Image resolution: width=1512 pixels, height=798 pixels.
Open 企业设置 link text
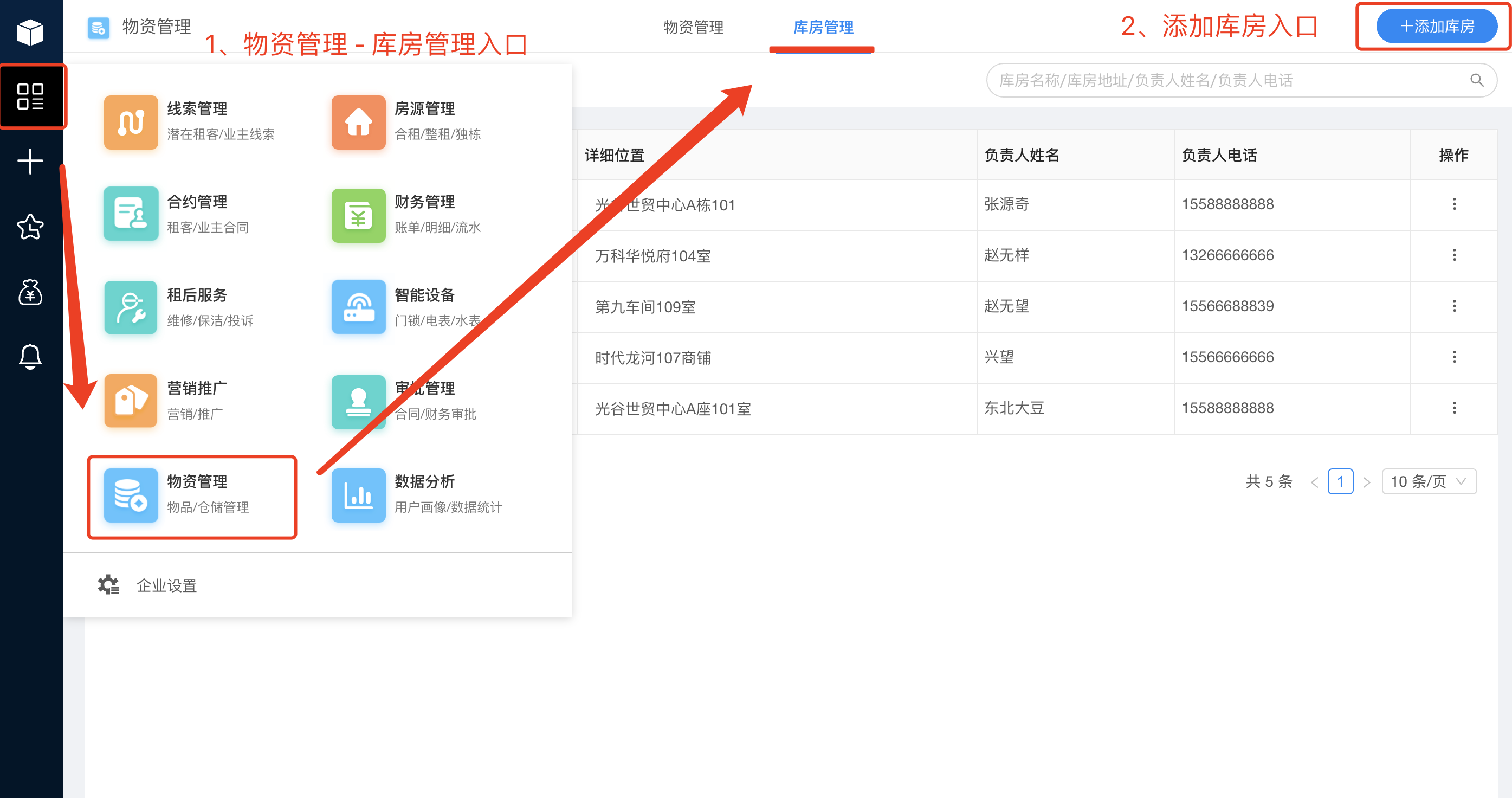[x=167, y=585]
